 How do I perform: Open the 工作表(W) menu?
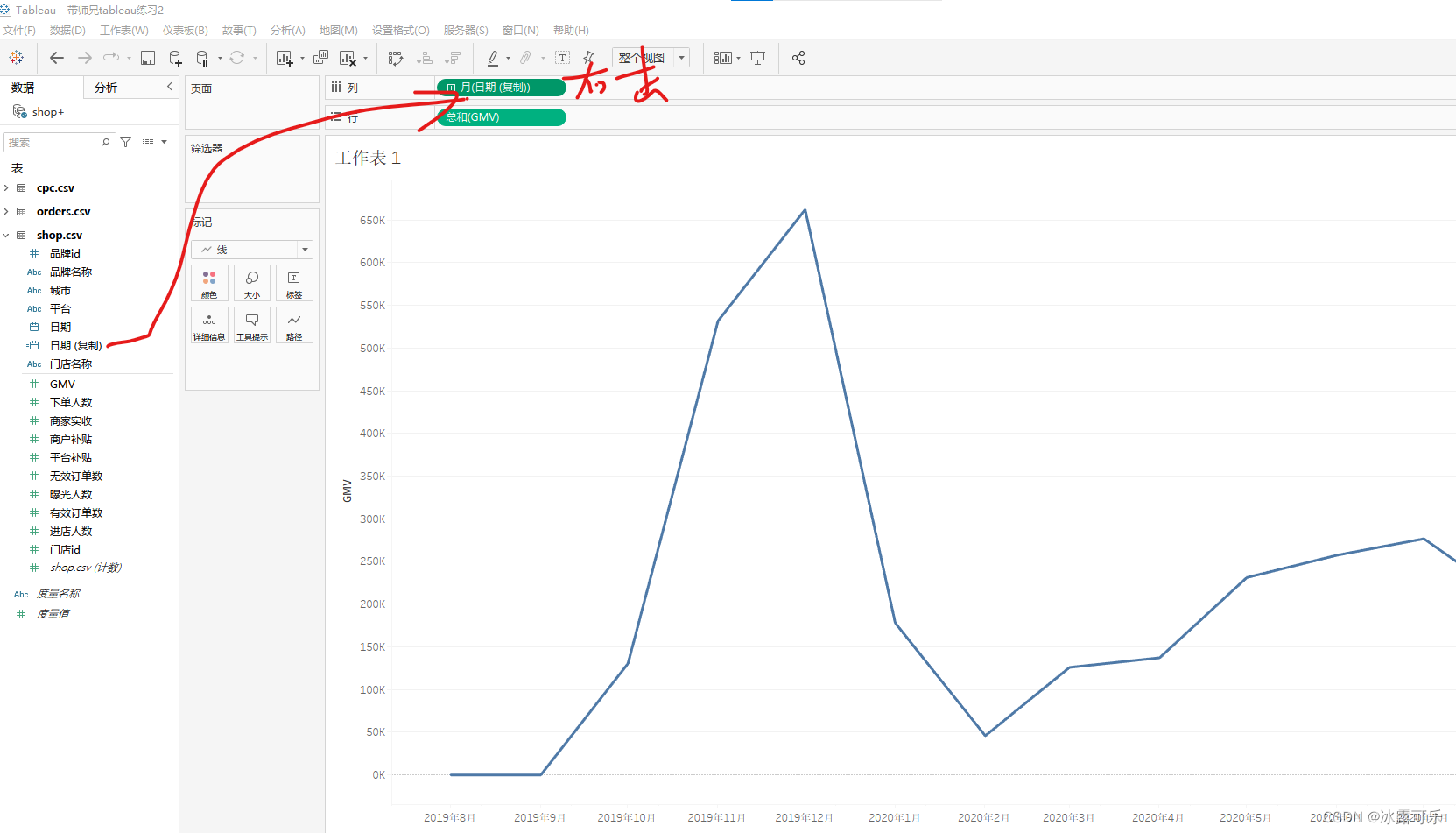click(x=123, y=31)
